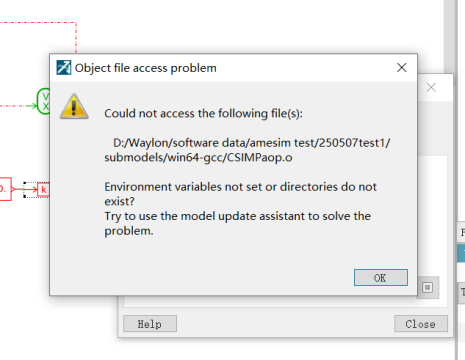Viewport: 465px width, 360px height.
Task: Click the Close button in background dialog
Action: [x=421, y=324]
